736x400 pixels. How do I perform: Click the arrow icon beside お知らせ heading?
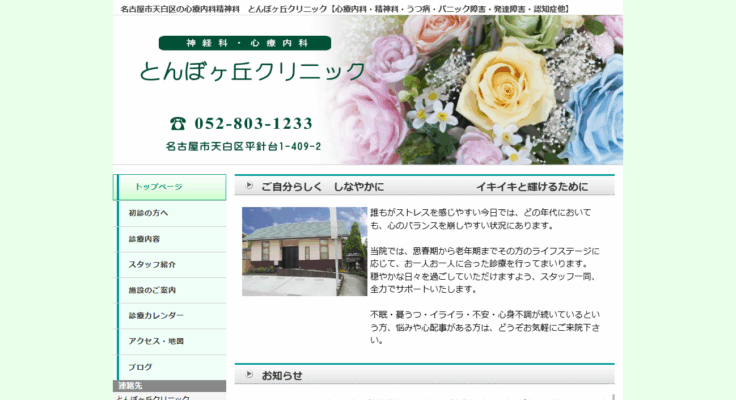pyautogui.click(x=246, y=376)
